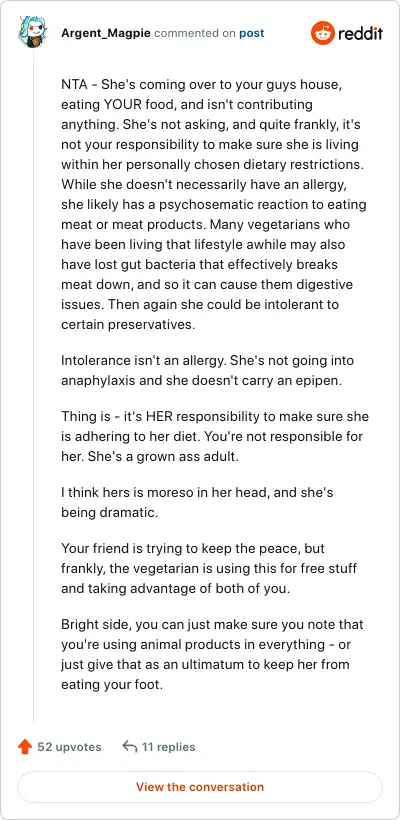The height and width of the screenshot is (820, 400).
Task: Collapse comment using the vertical thread line
Action: point(33,386)
